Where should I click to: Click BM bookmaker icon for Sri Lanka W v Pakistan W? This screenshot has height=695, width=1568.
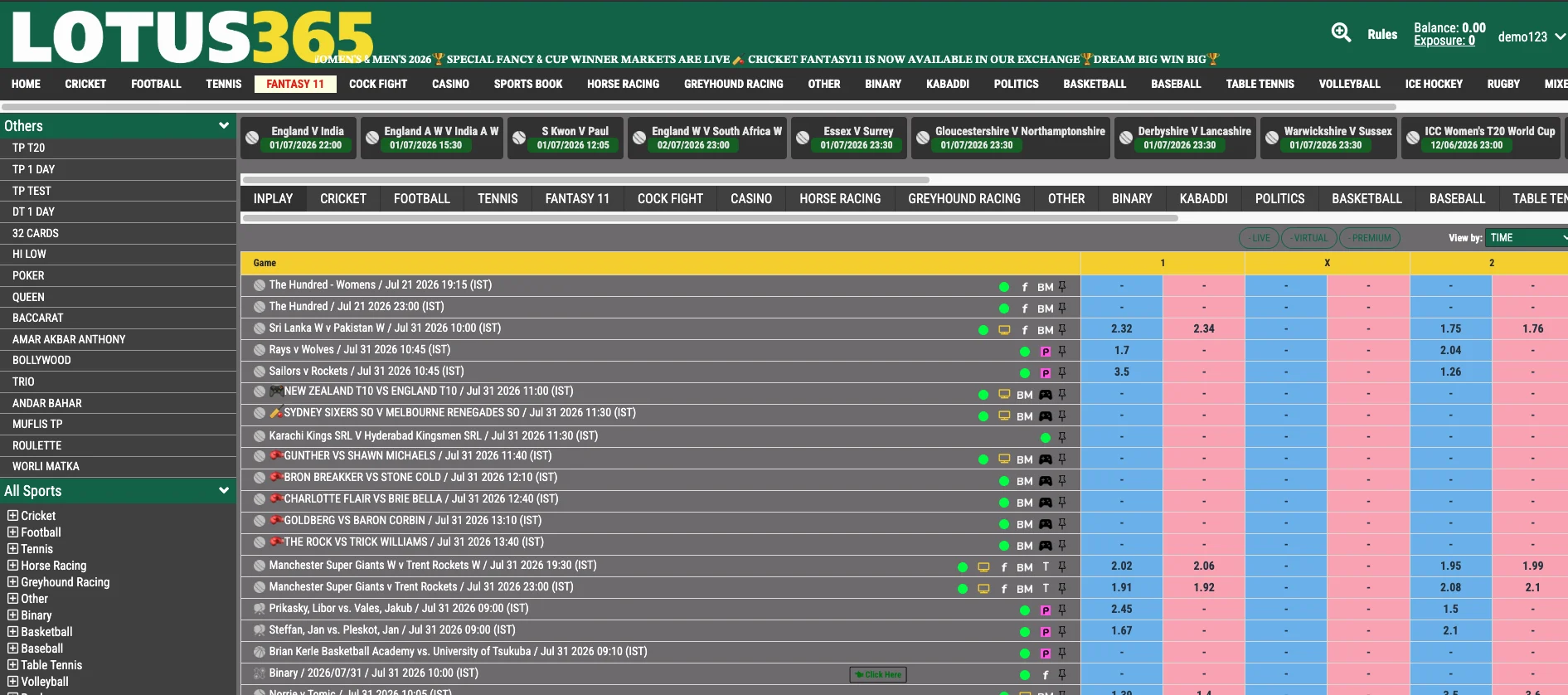tap(1045, 330)
